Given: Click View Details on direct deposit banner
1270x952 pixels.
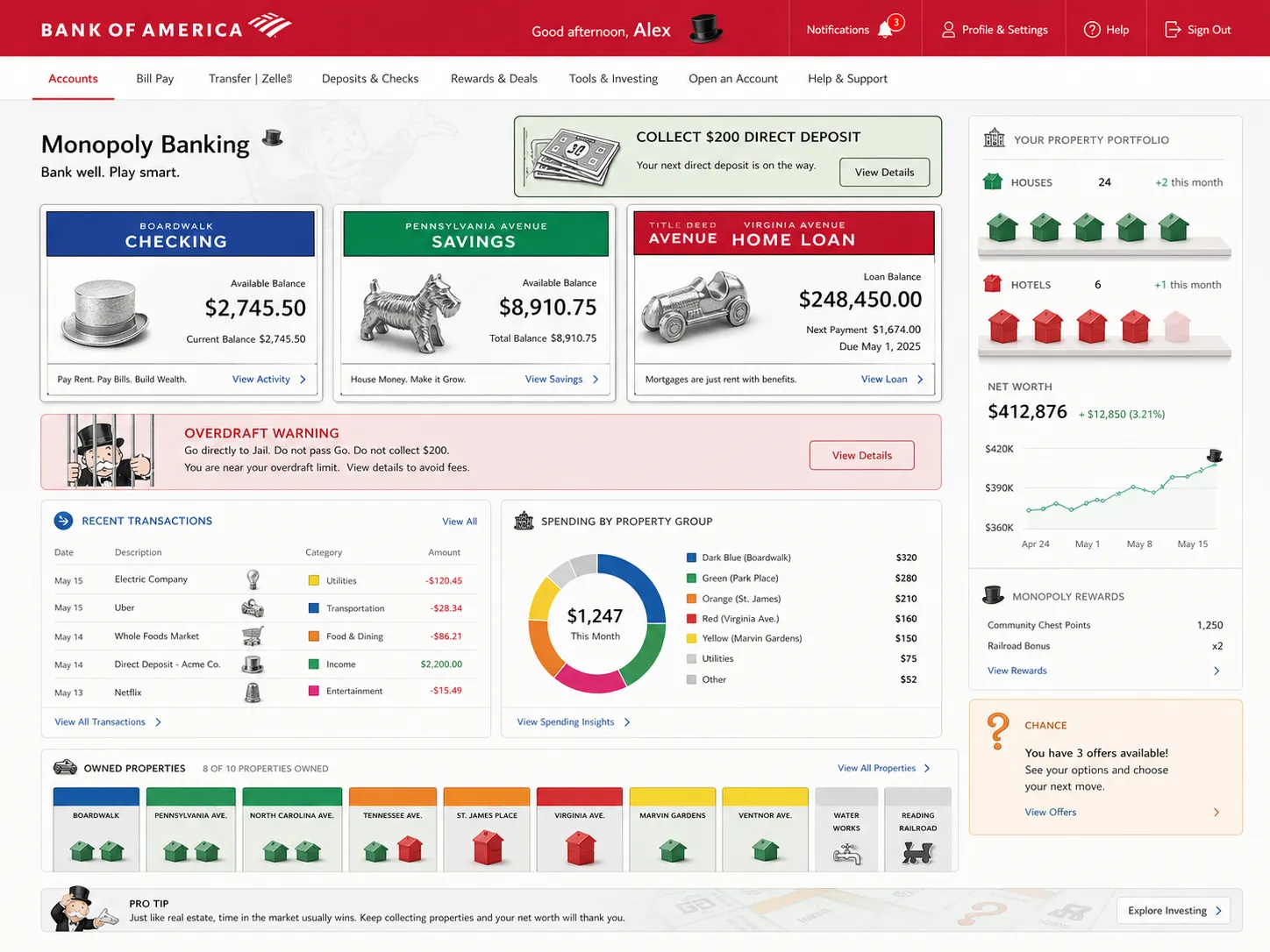Looking at the screenshot, I should [884, 172].
